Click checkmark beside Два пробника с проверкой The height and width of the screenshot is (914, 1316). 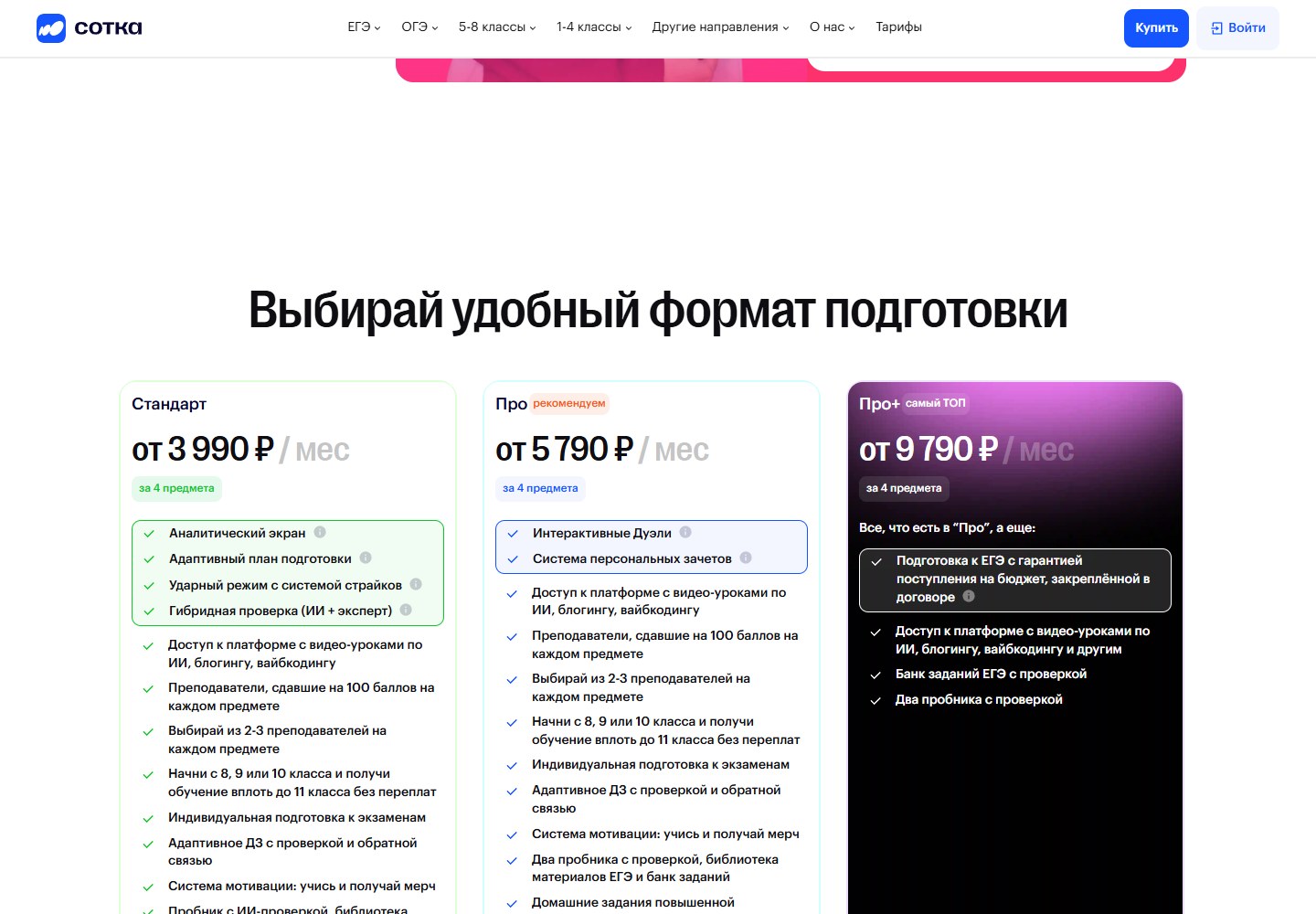point(876,700)
